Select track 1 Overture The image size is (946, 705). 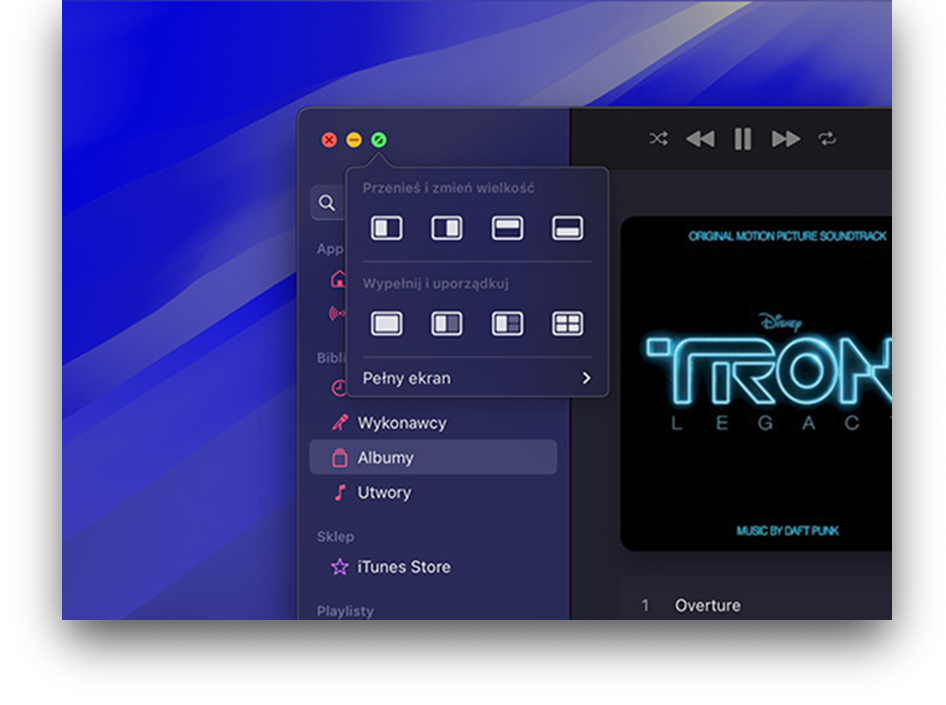pos(756,605)
